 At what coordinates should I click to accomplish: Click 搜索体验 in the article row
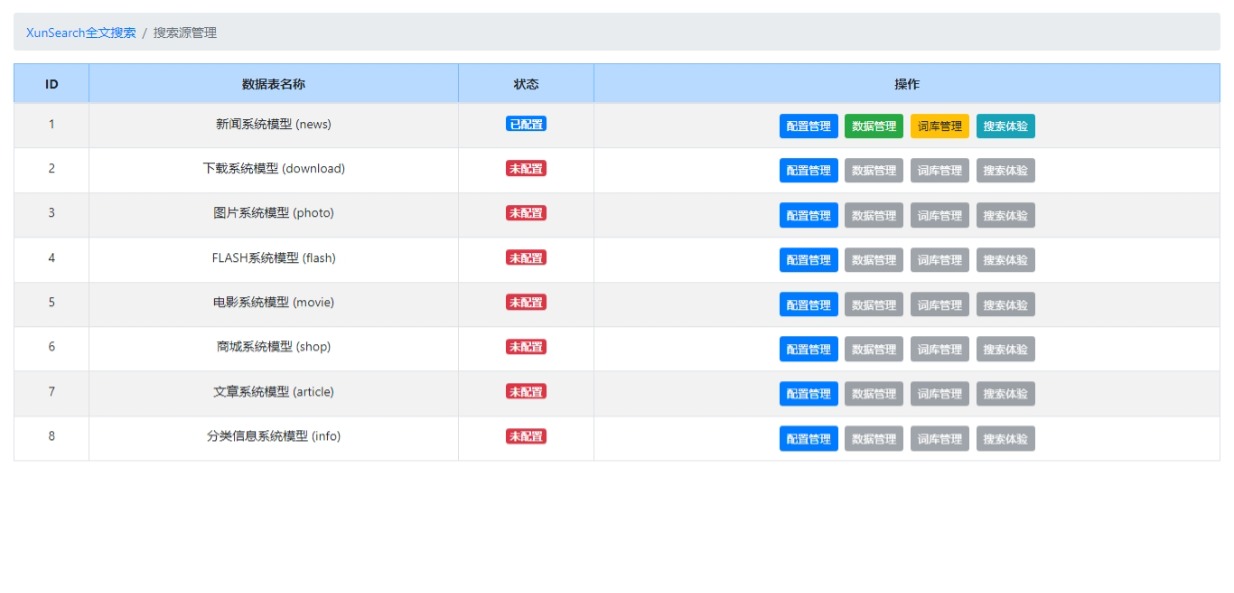[1006, 393]
